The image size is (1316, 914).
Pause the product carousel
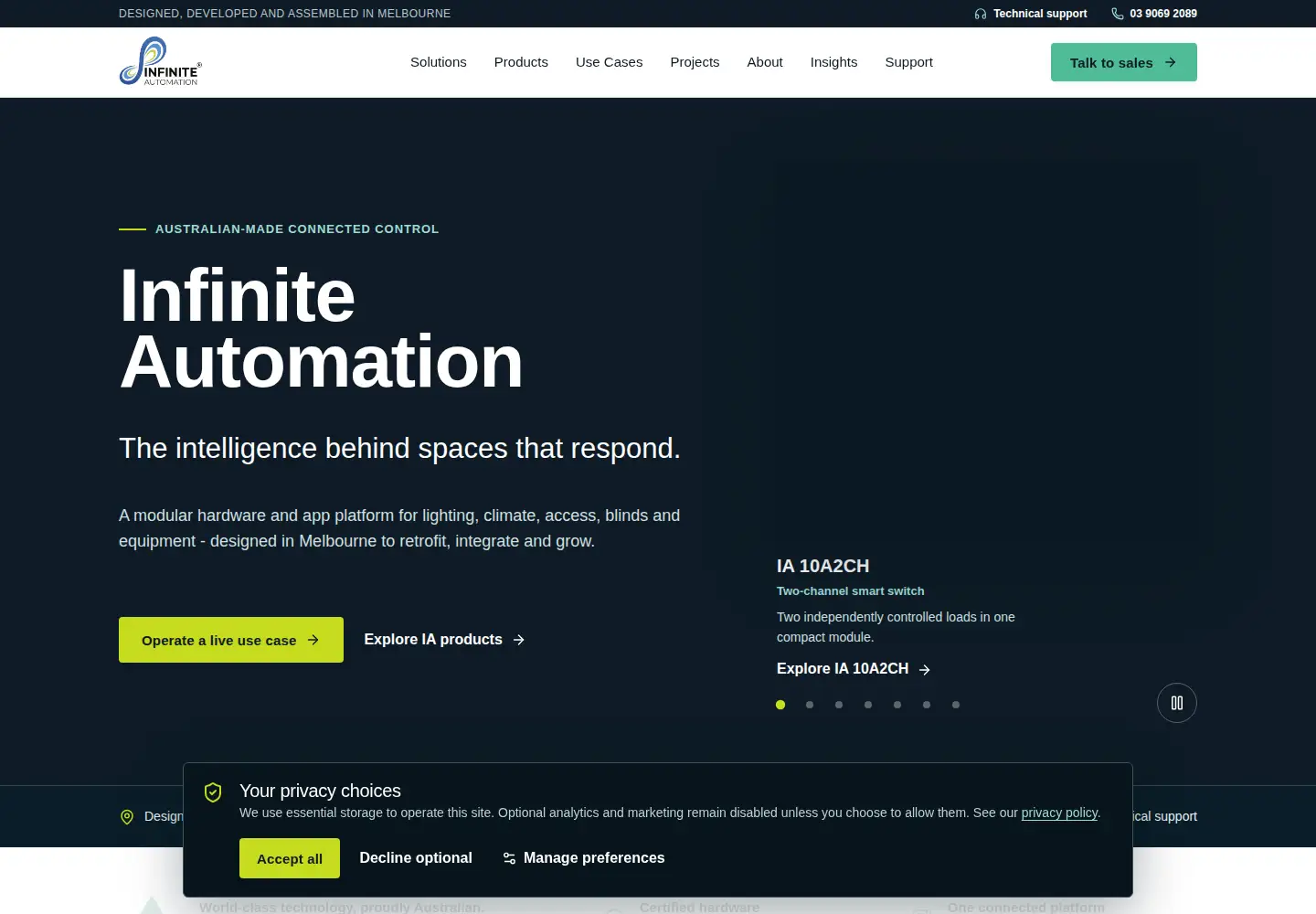(x=1177, y=703)
